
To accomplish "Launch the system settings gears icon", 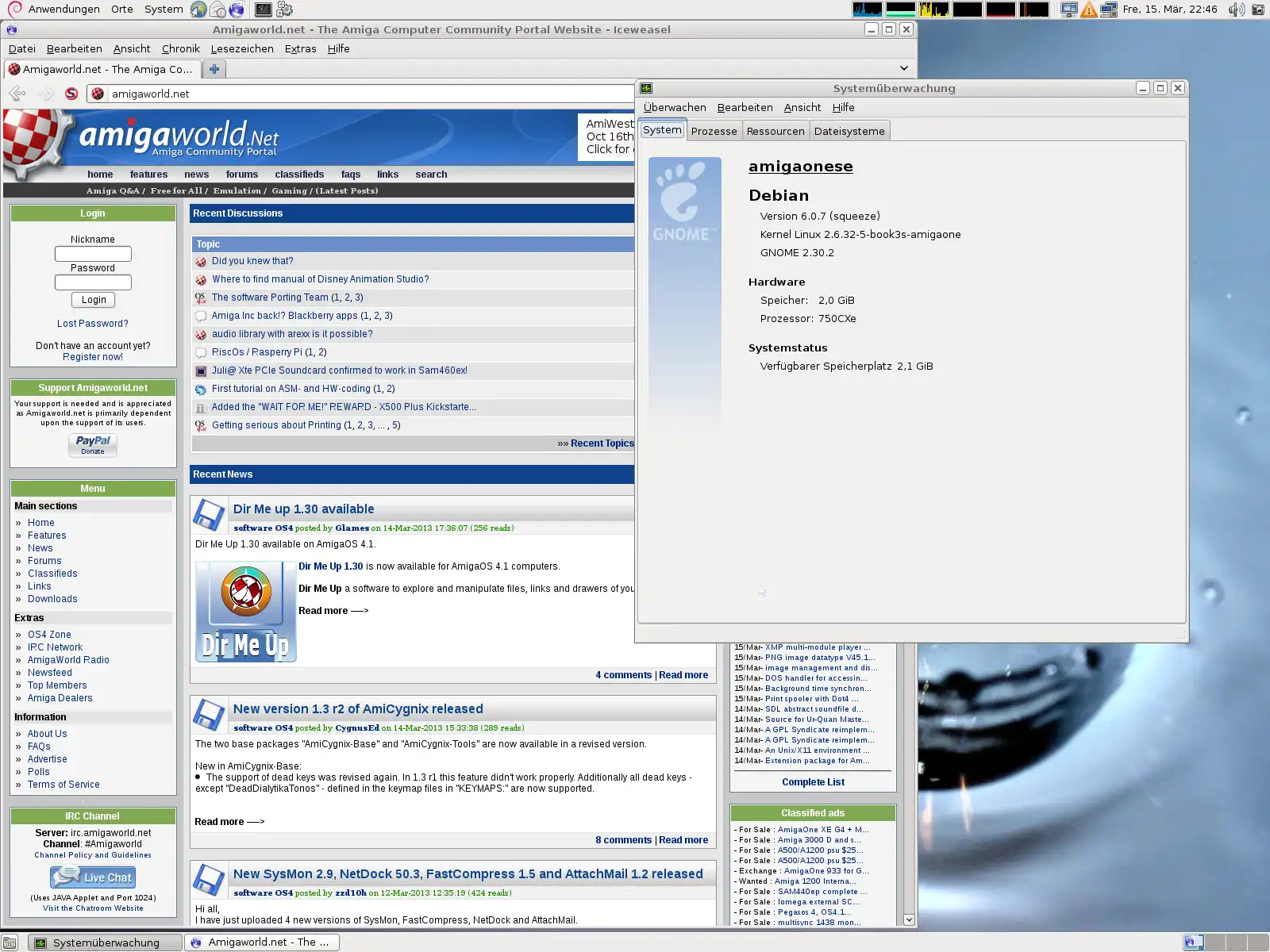I will pyautogui.click(x=284, y=10).
